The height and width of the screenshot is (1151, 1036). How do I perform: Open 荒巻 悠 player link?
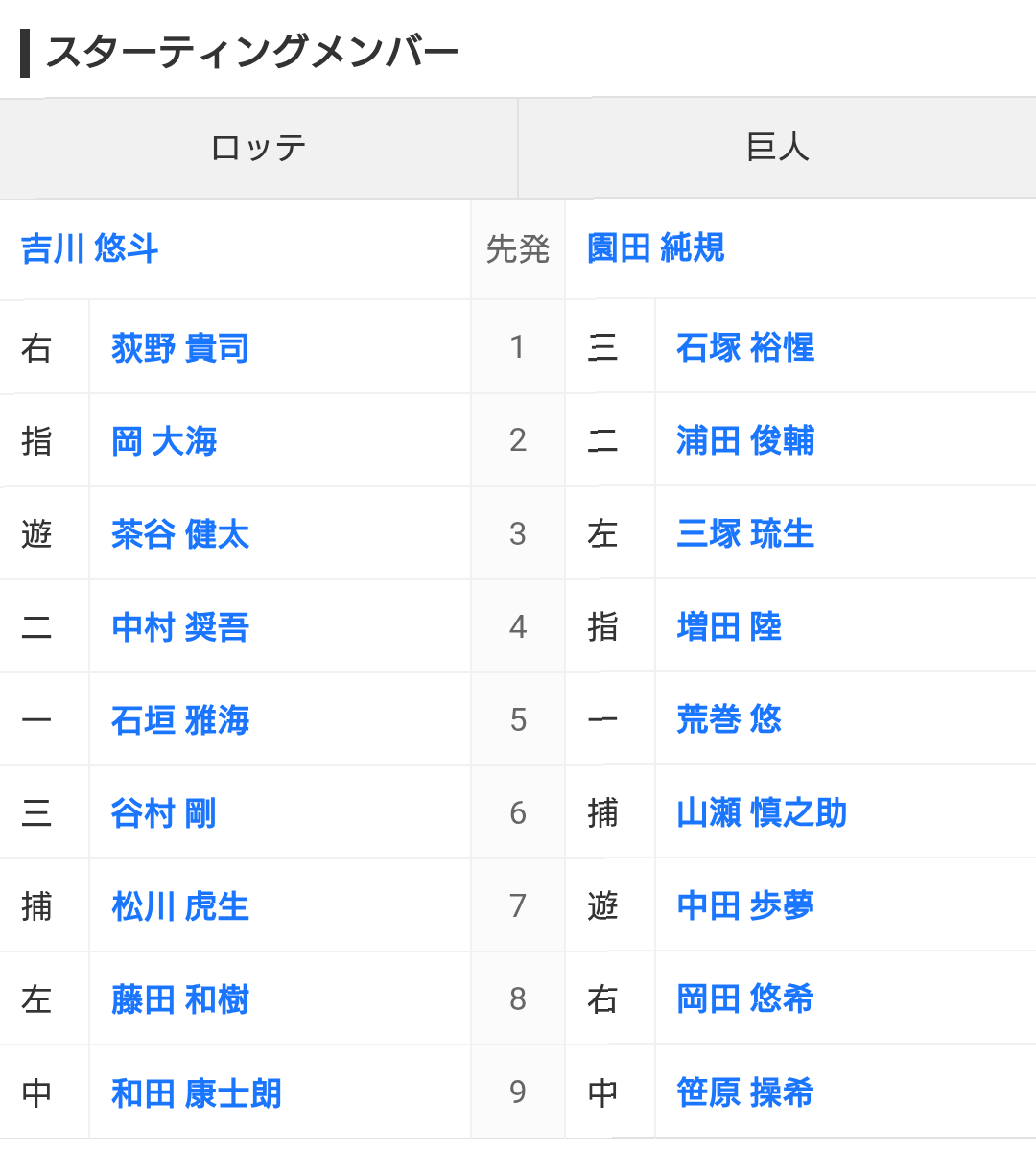(x=729, y=719)
